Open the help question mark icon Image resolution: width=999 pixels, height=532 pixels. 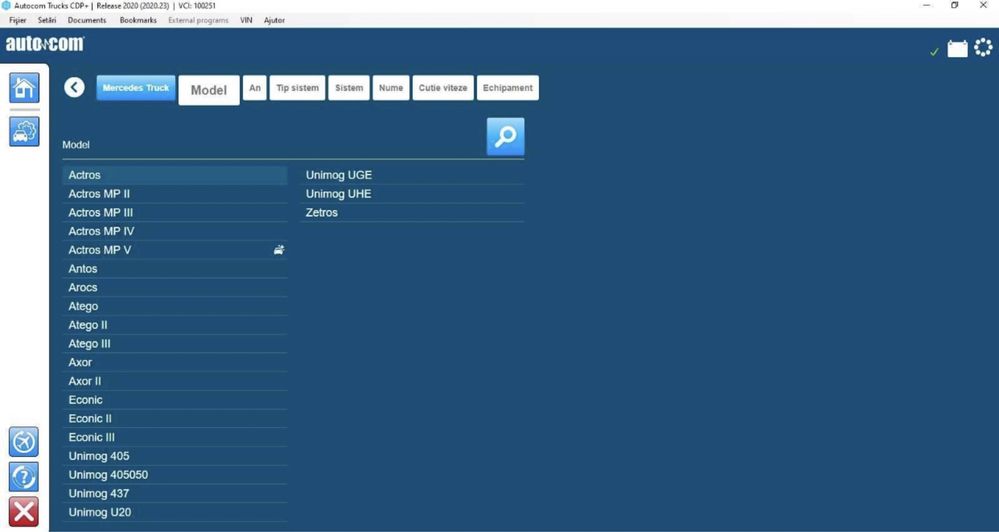pyautogui.click(x=24, y=477)
